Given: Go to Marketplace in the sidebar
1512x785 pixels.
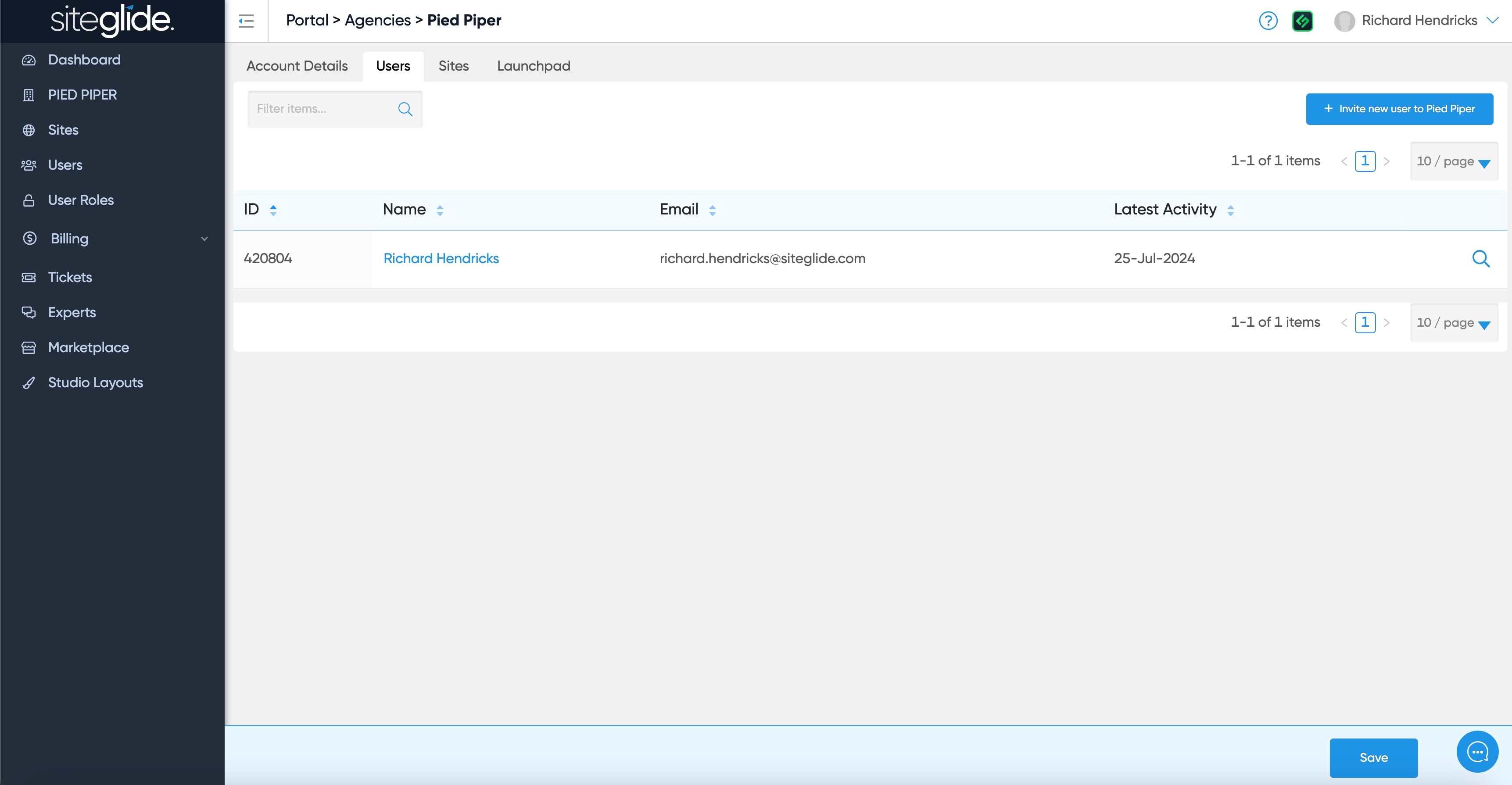Looking at the screenshot, I should (x=88, y=347).
